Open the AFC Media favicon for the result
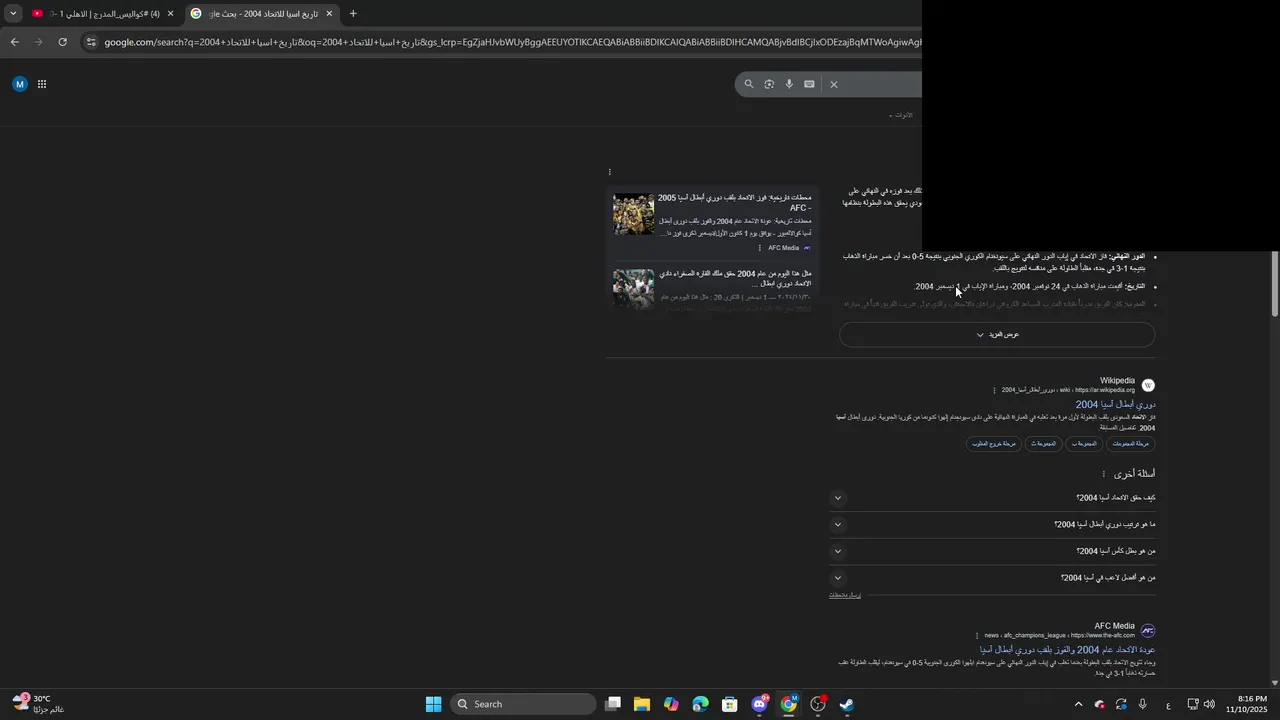 (x=1148, y=630)
